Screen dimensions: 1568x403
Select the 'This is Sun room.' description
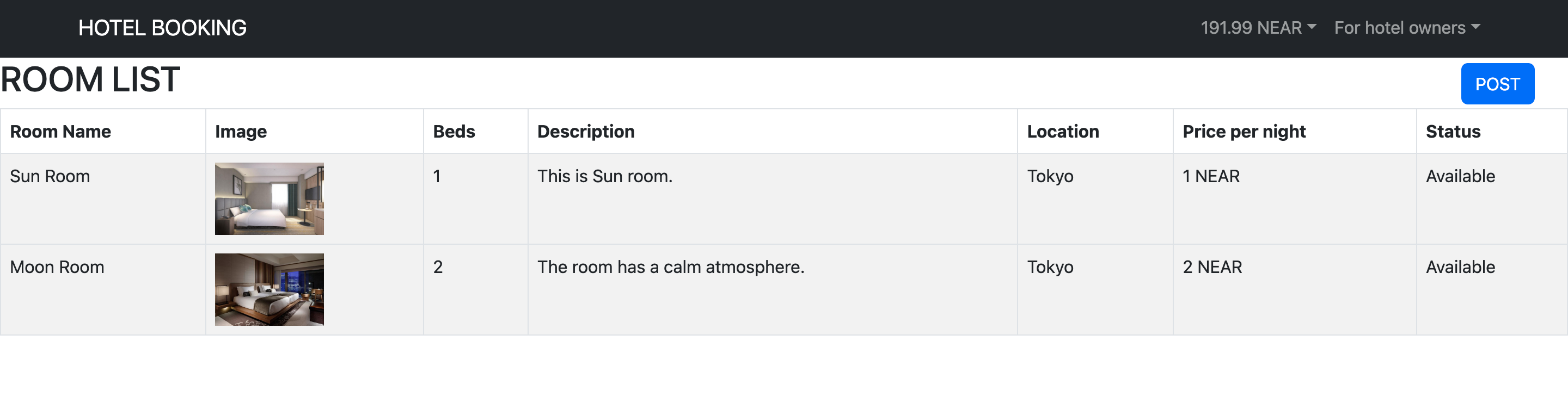click(x=604, y=176)
